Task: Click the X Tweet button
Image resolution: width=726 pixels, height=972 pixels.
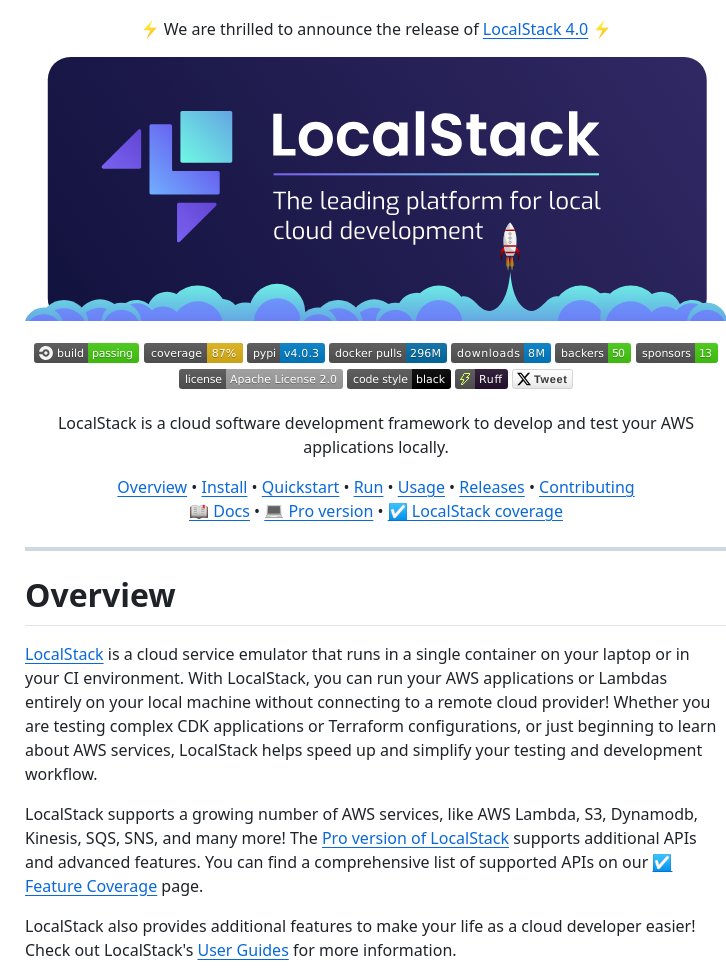Action: tap(542, 379)
